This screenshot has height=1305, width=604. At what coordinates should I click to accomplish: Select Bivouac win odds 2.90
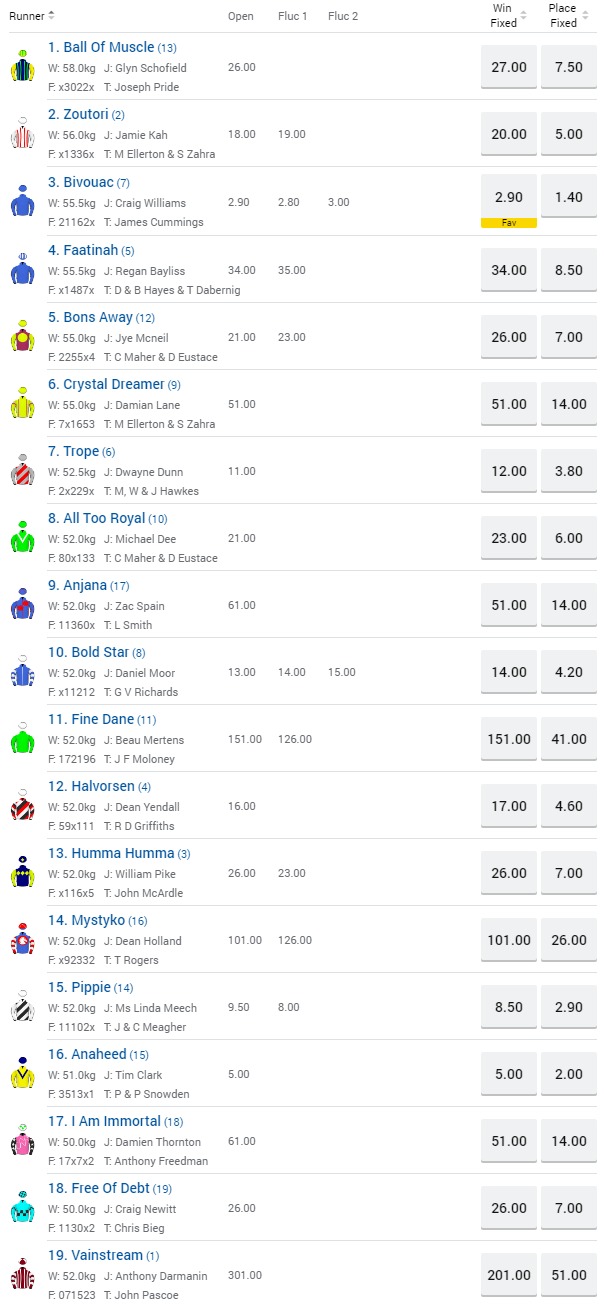point(509,197)
